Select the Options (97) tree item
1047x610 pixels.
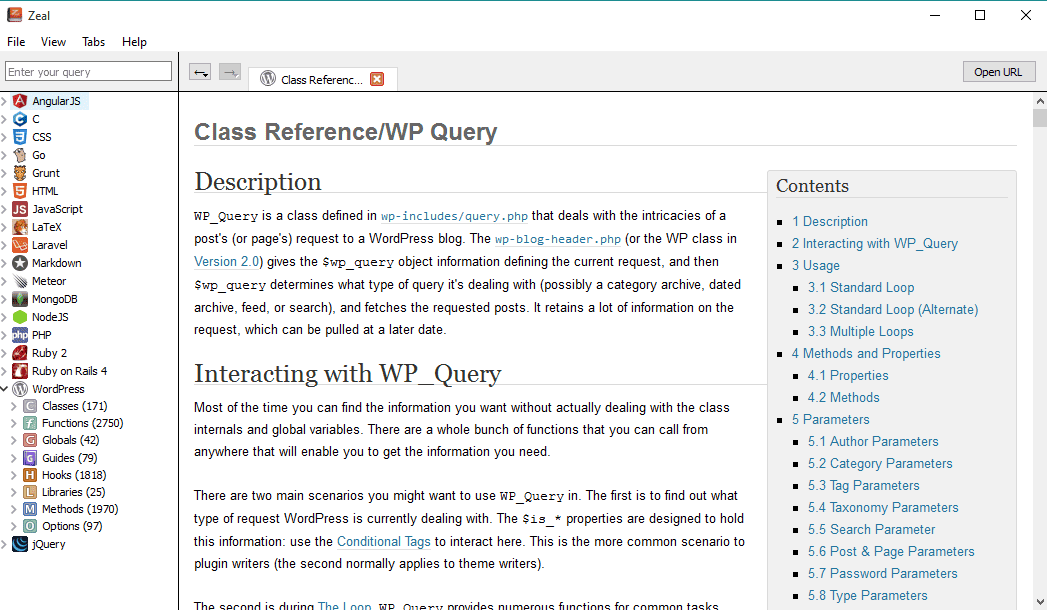coord(72,527)
